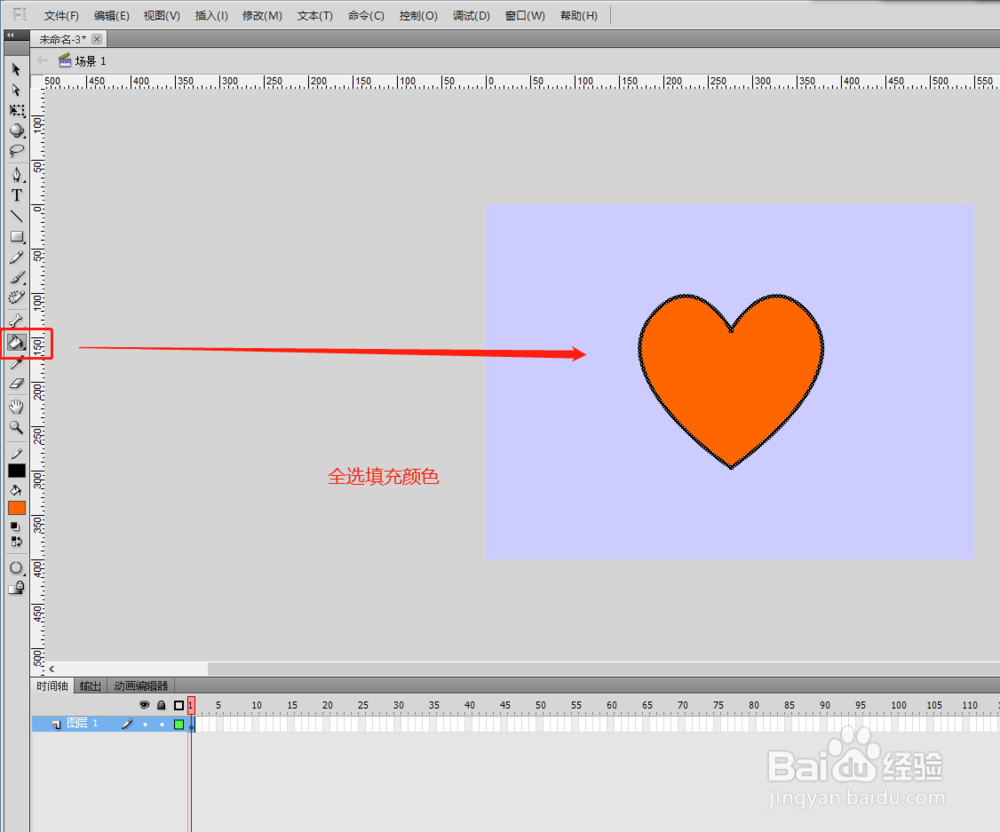Screen dimensions: 1000x832
Task: Open the 插入(I) menu
Action: click(211, 15)
